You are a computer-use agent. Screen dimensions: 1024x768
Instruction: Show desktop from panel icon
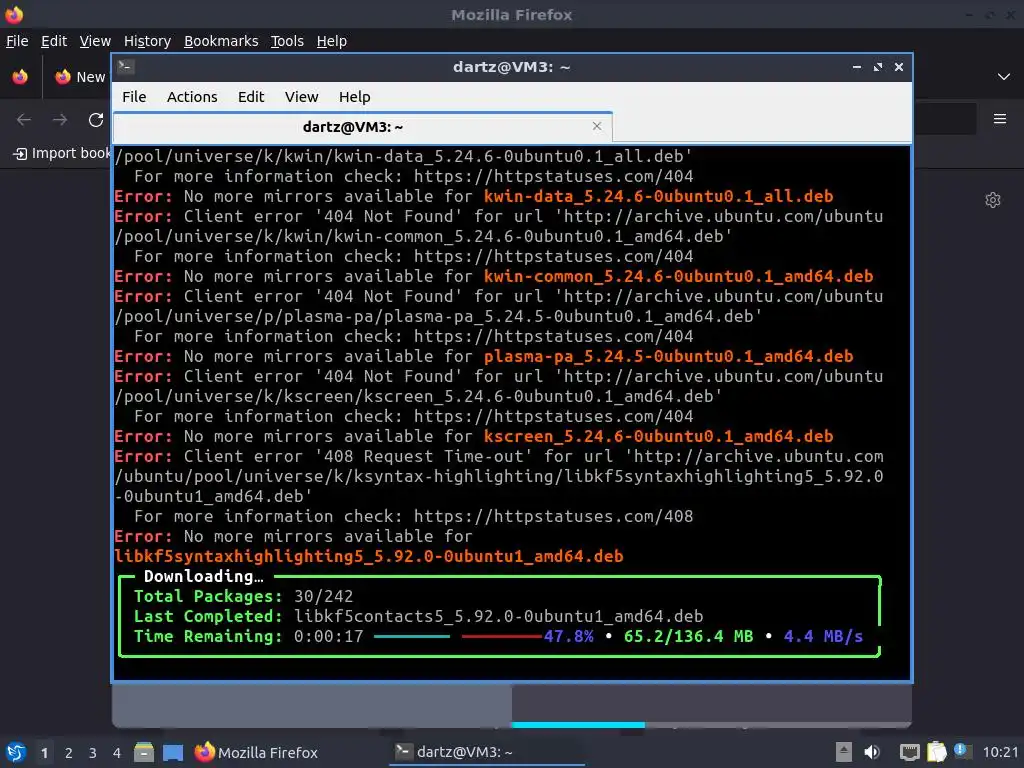173,752
